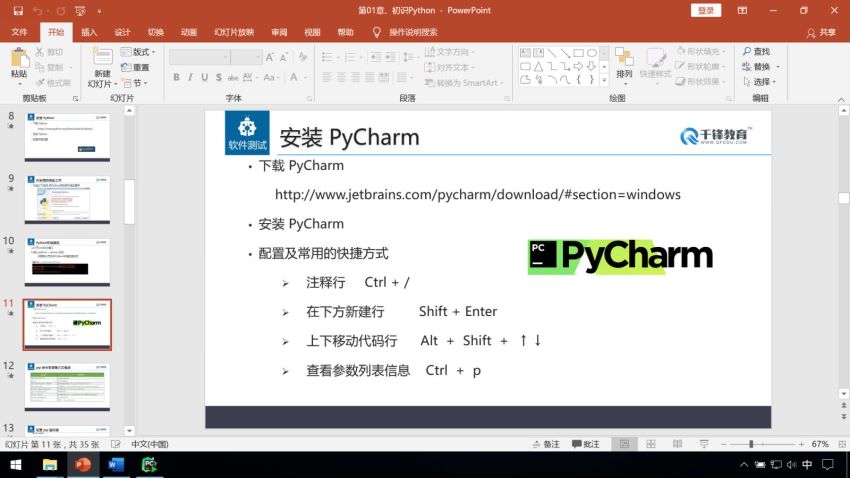Open the font name combo box
850x478 pixels.
199,57
